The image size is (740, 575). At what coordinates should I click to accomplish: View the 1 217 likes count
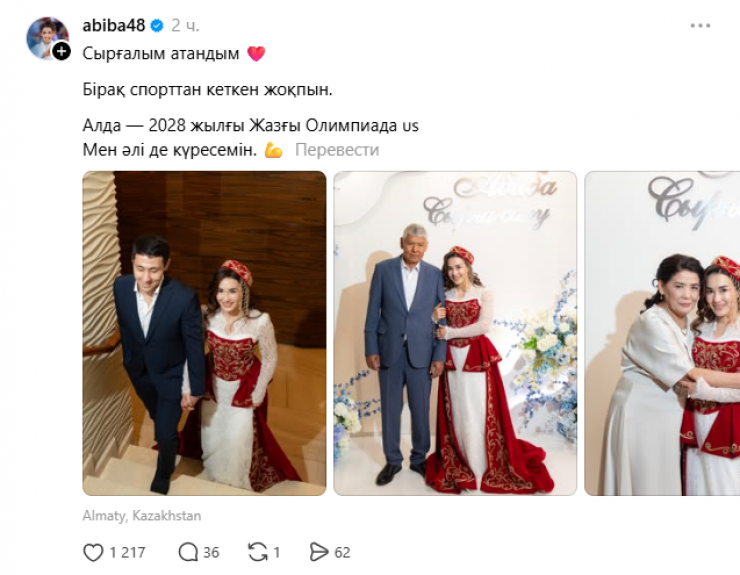tap(127, 552)
